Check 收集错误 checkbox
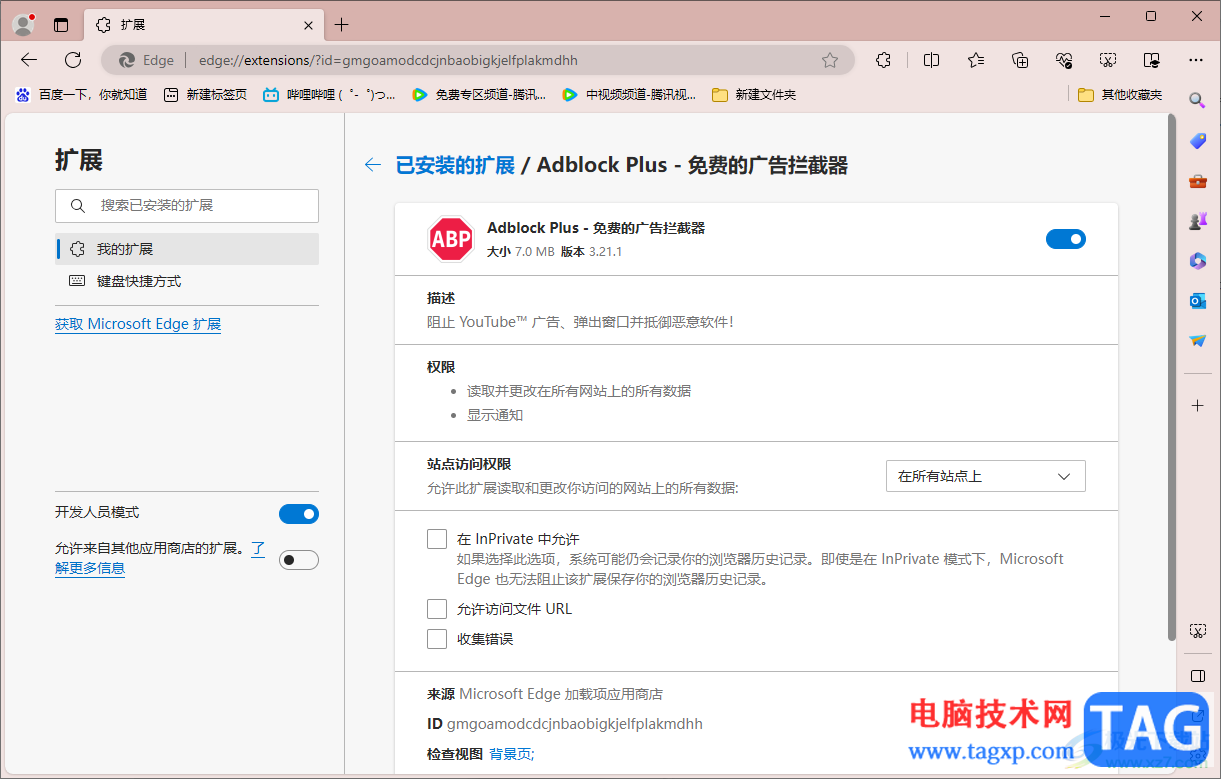This screenshot has width=1221, height=779. 437,639
